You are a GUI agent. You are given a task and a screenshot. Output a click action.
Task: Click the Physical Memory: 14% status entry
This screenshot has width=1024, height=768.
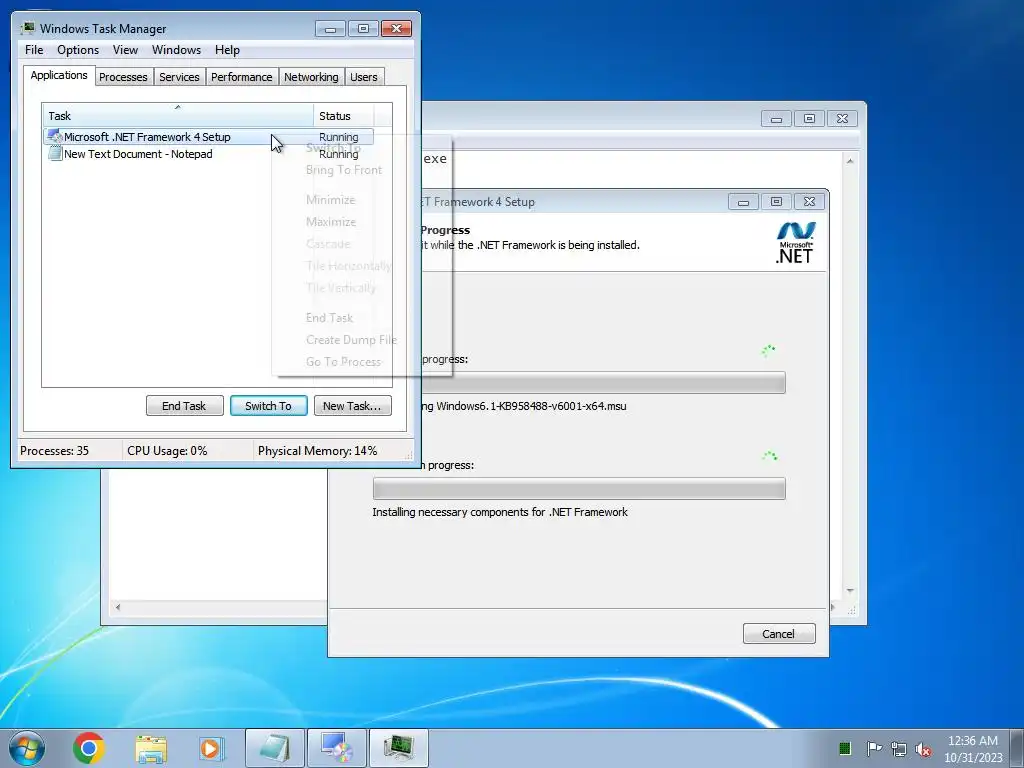pos(317,451)
